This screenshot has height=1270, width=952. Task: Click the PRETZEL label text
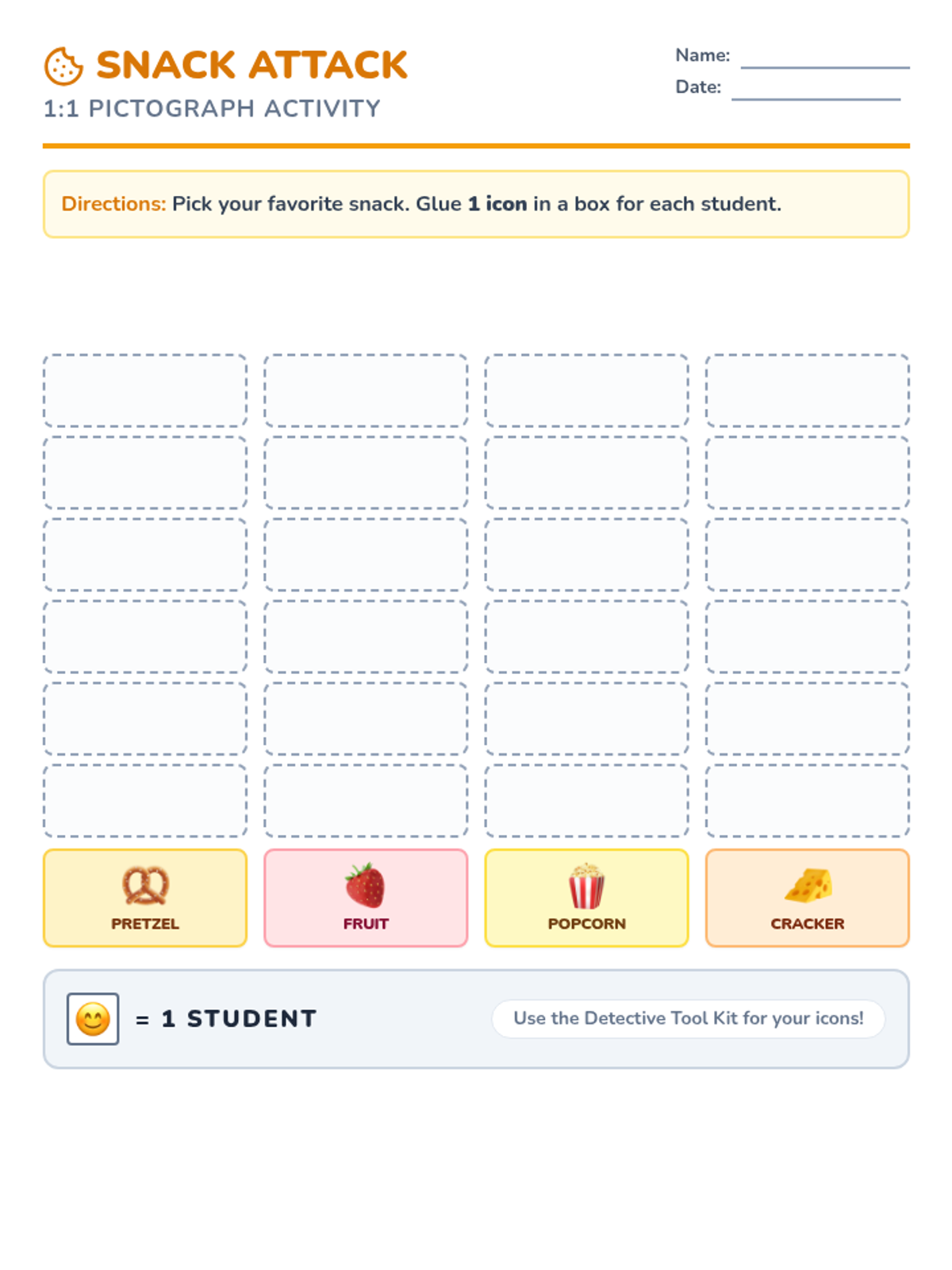[145, 924]
